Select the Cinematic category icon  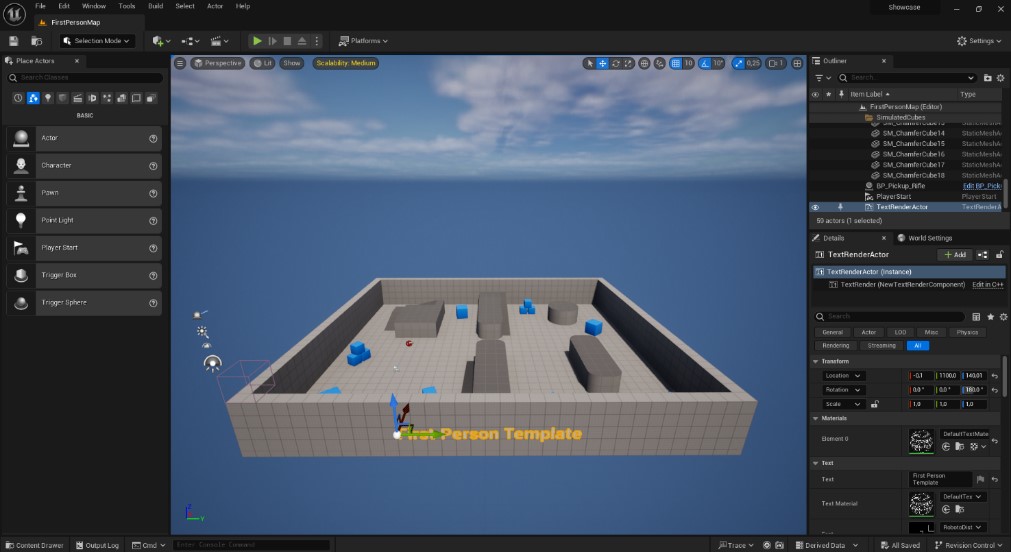77,98
